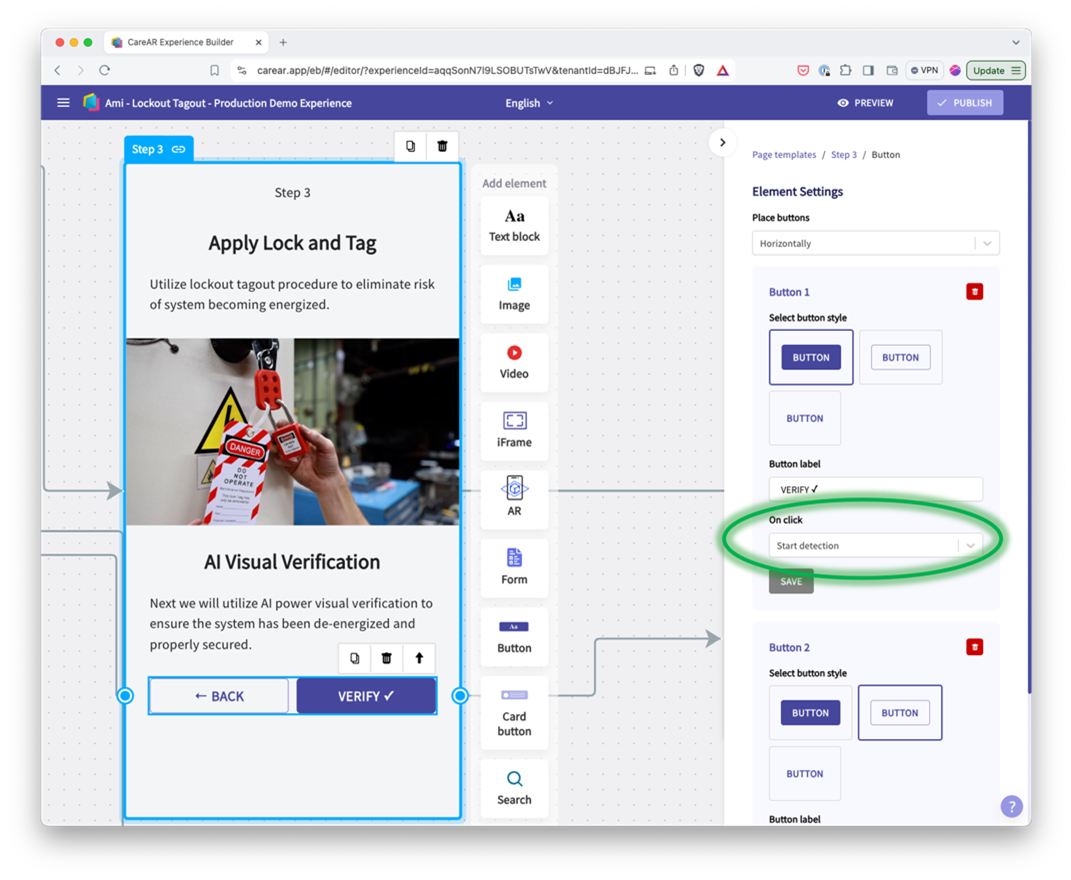Add a Form element

(514, 567)
